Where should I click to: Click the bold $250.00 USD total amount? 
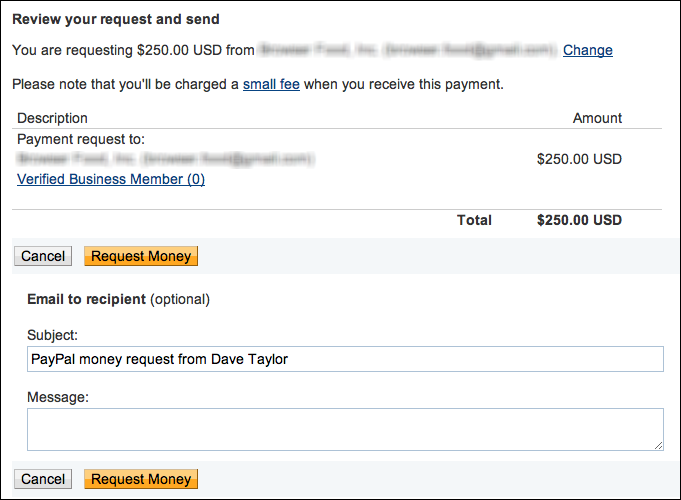(x=579, y=220)
